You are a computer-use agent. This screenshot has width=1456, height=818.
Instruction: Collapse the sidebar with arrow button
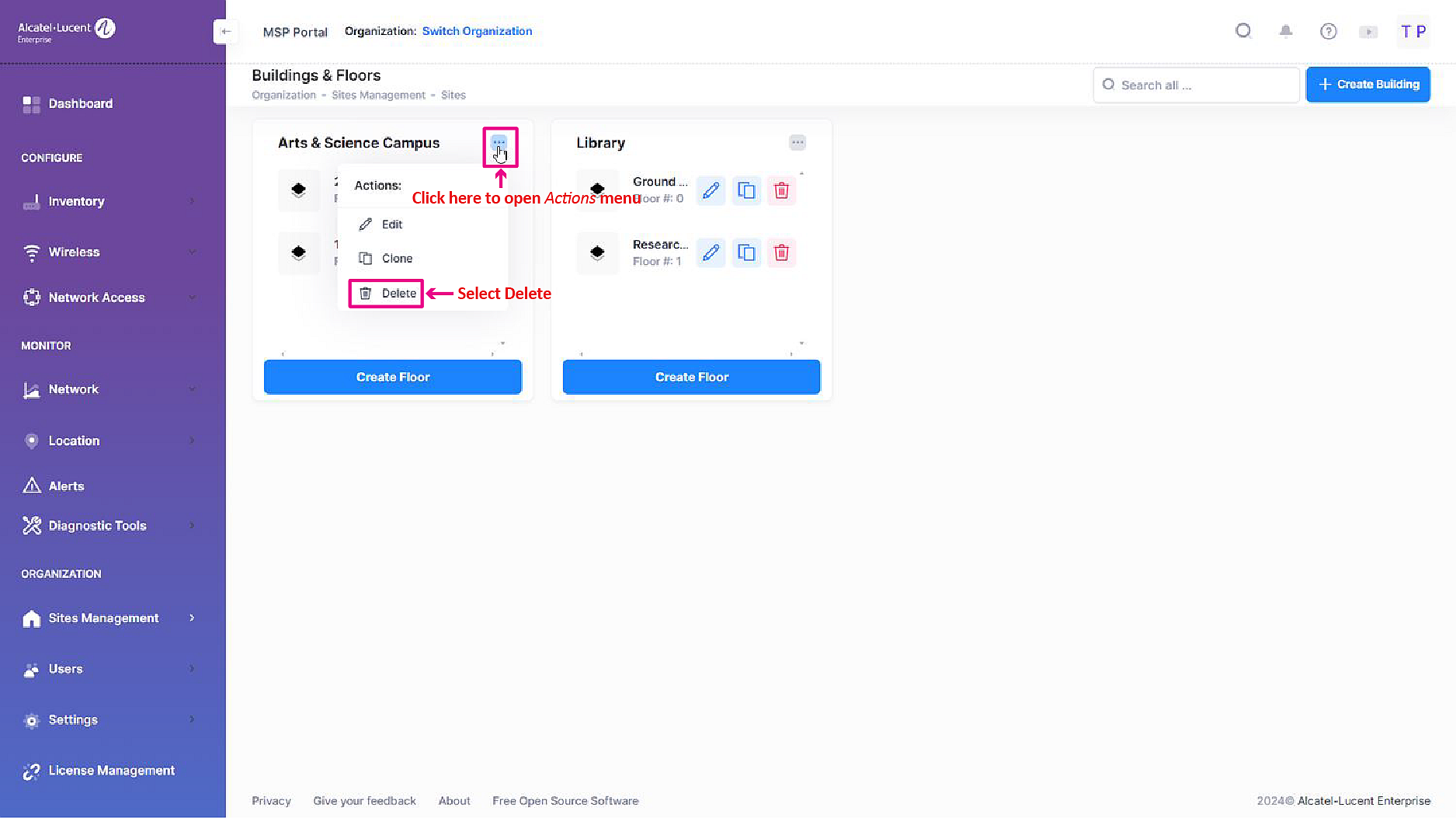pyautogui.click(x=225, y=32)
